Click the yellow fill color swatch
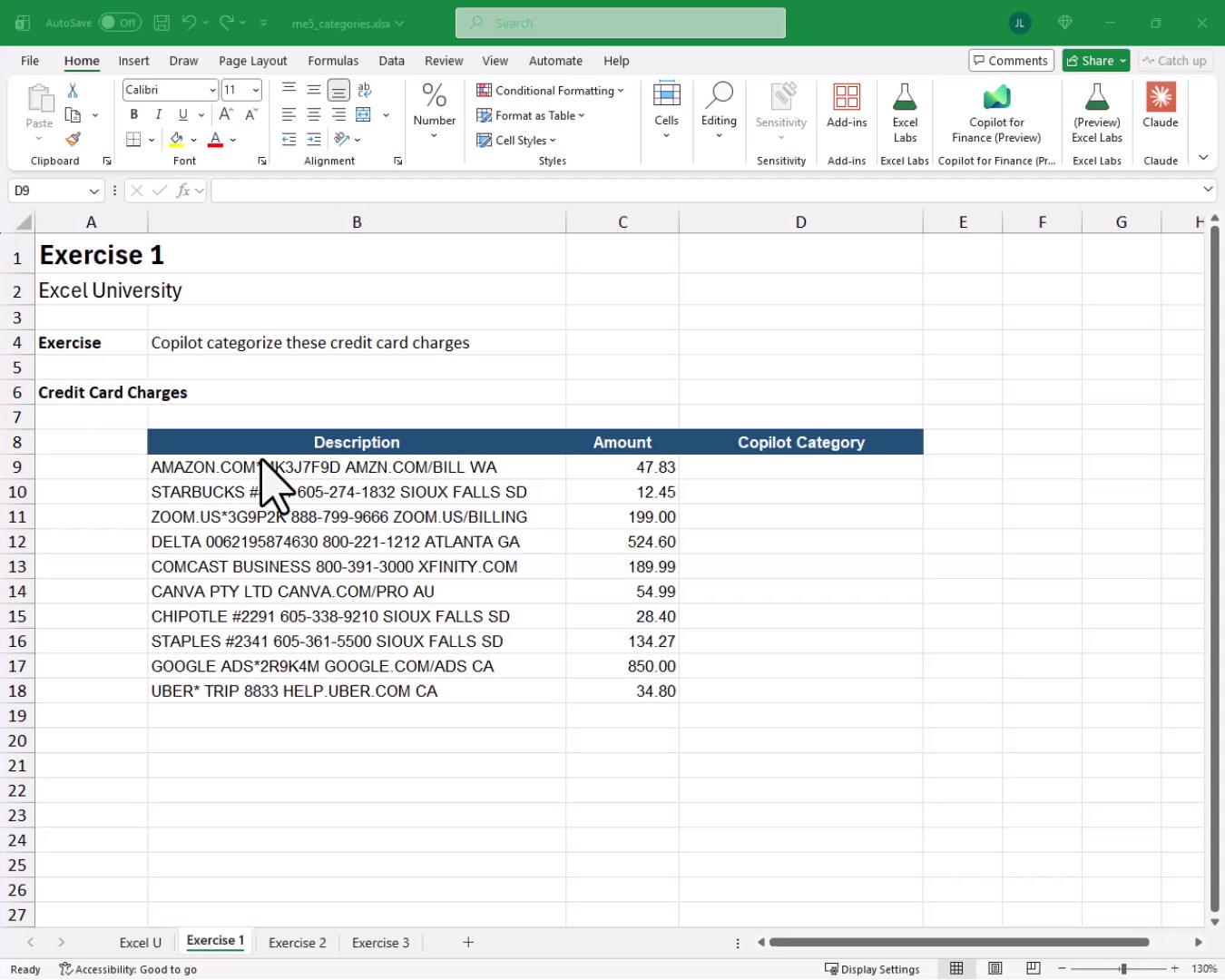1225x980 pixels. click(x=176, y=140)
